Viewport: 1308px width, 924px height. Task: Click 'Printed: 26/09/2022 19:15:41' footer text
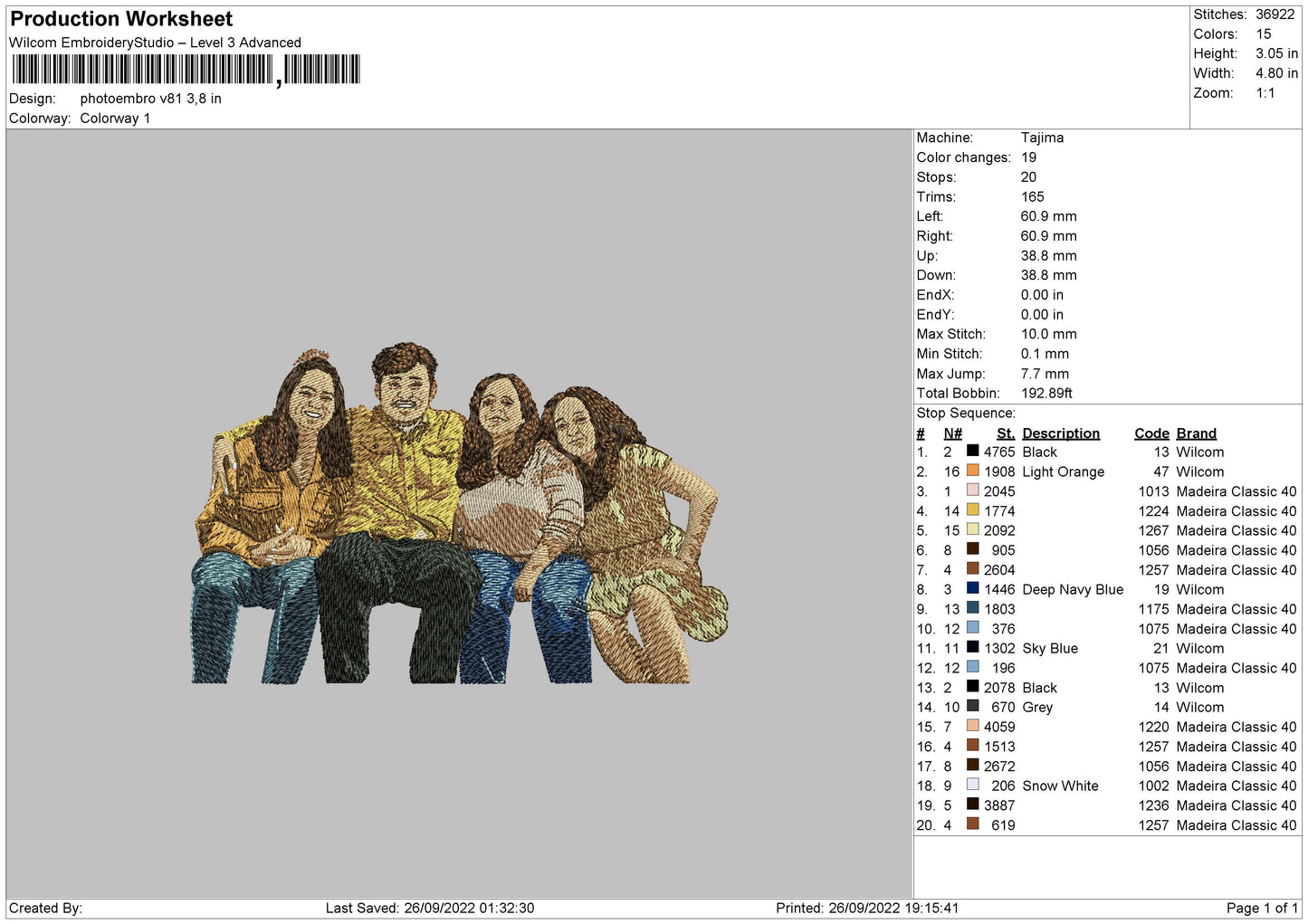(x=867, y=908)
